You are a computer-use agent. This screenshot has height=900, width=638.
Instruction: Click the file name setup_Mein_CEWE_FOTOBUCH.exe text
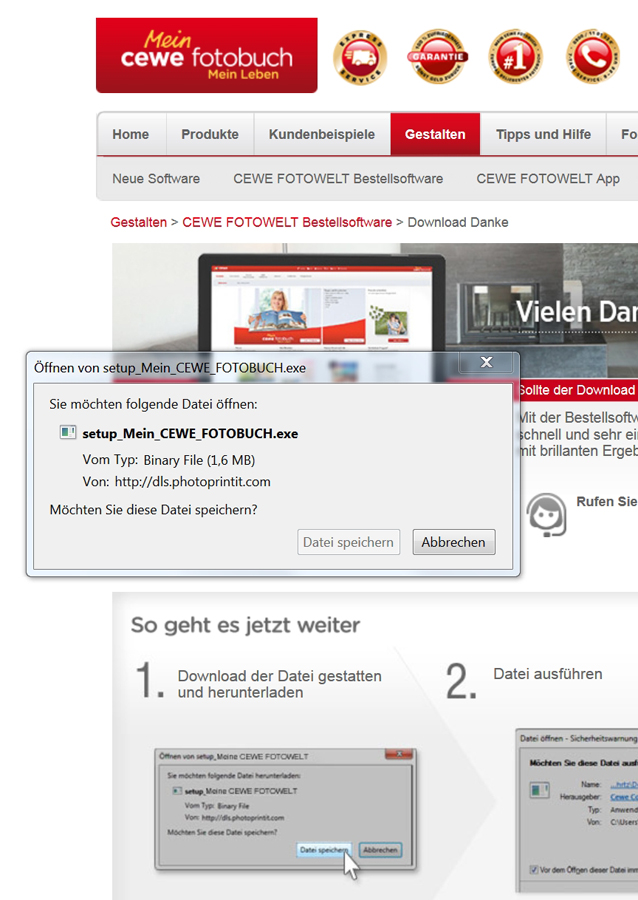pos(190,433)
